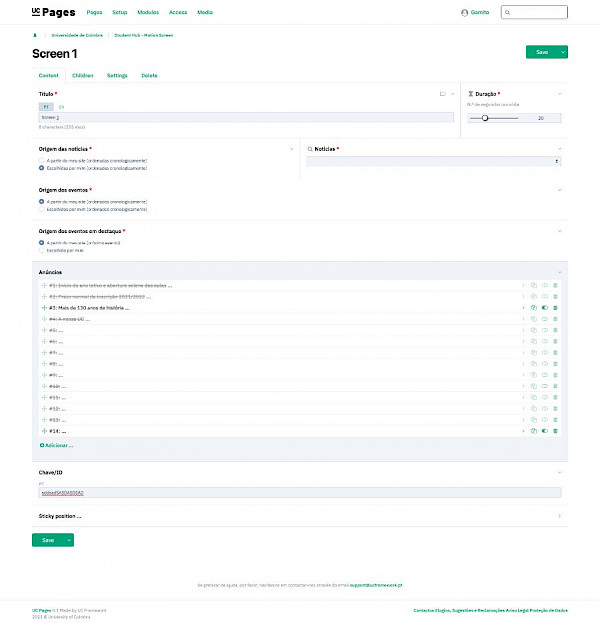600x623 pixels.
Task: Click trash icon for announcement #14
Action: pyautogui.click(x=556, y=431)
